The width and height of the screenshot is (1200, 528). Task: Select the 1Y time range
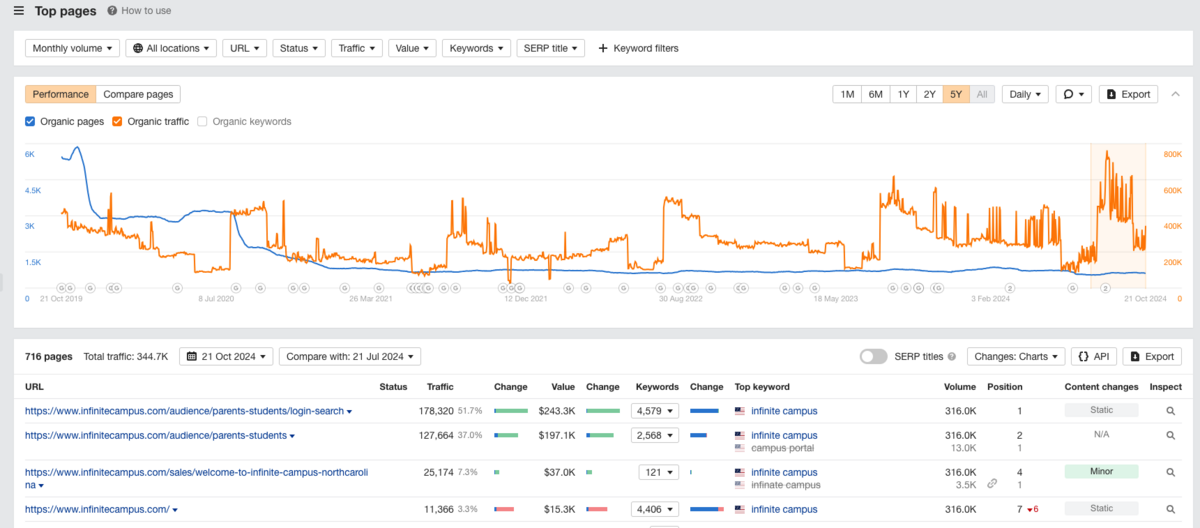pyautogui.click(x=903, y=94)
